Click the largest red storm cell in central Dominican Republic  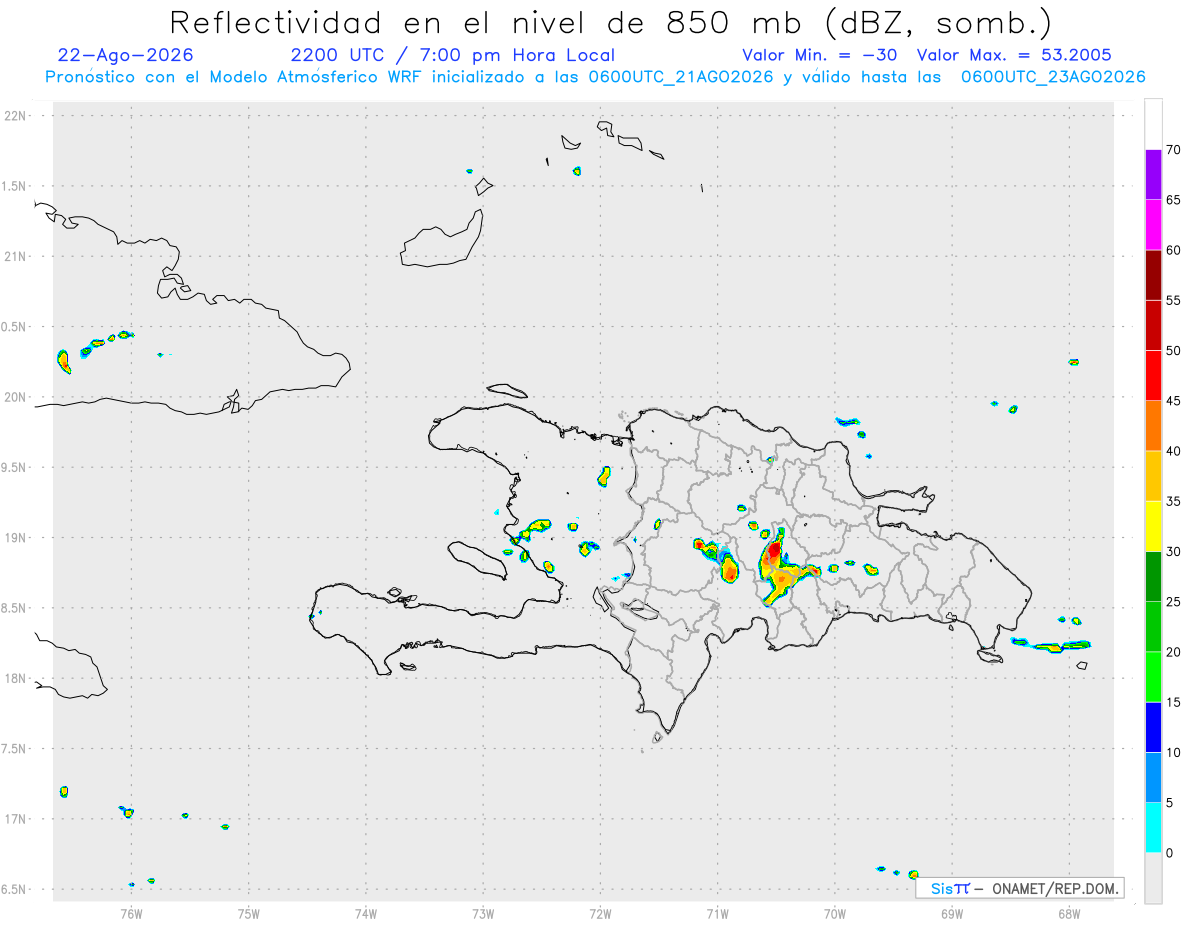point(775,551)
